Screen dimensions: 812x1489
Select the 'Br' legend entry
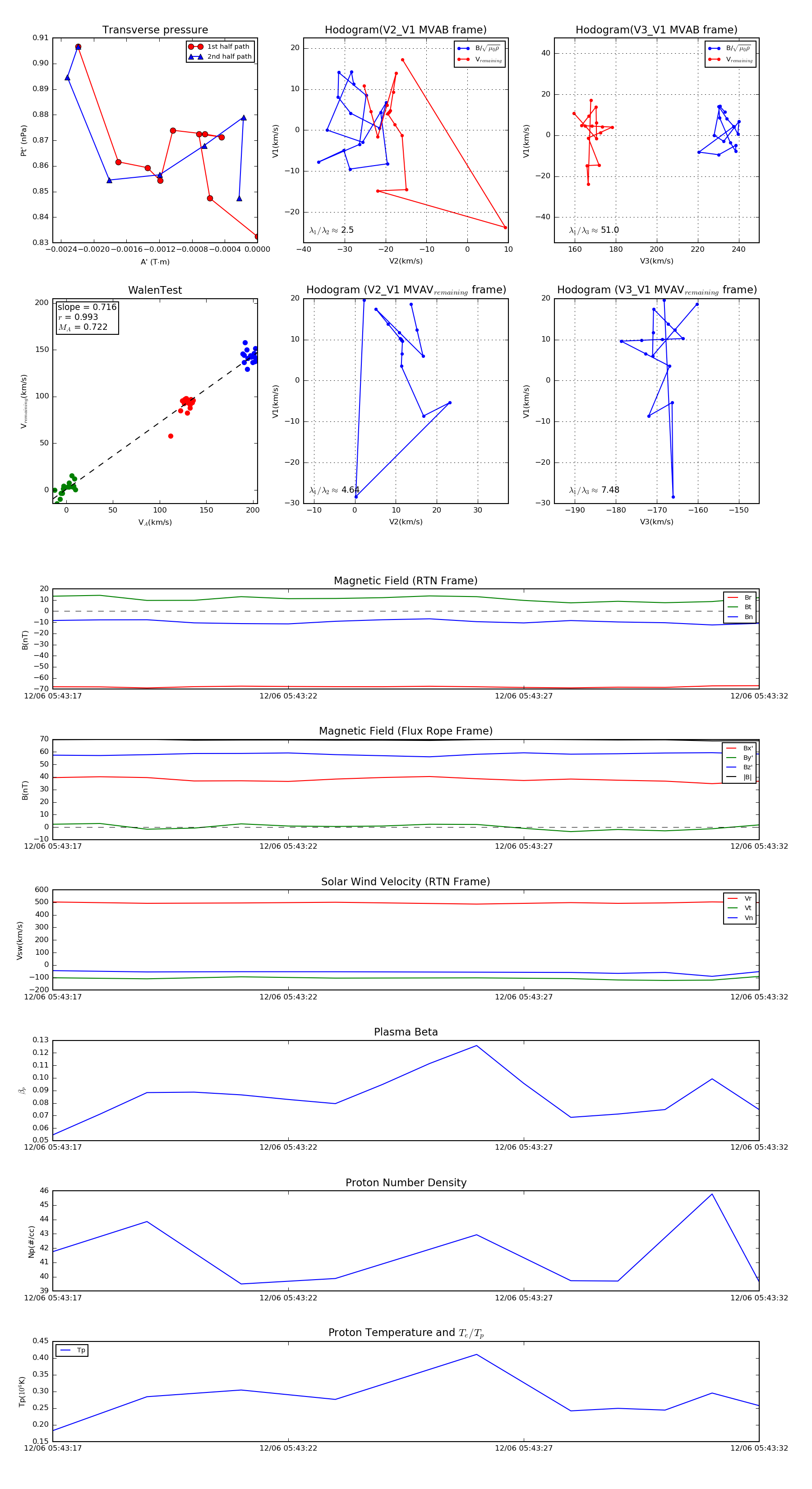740,598
